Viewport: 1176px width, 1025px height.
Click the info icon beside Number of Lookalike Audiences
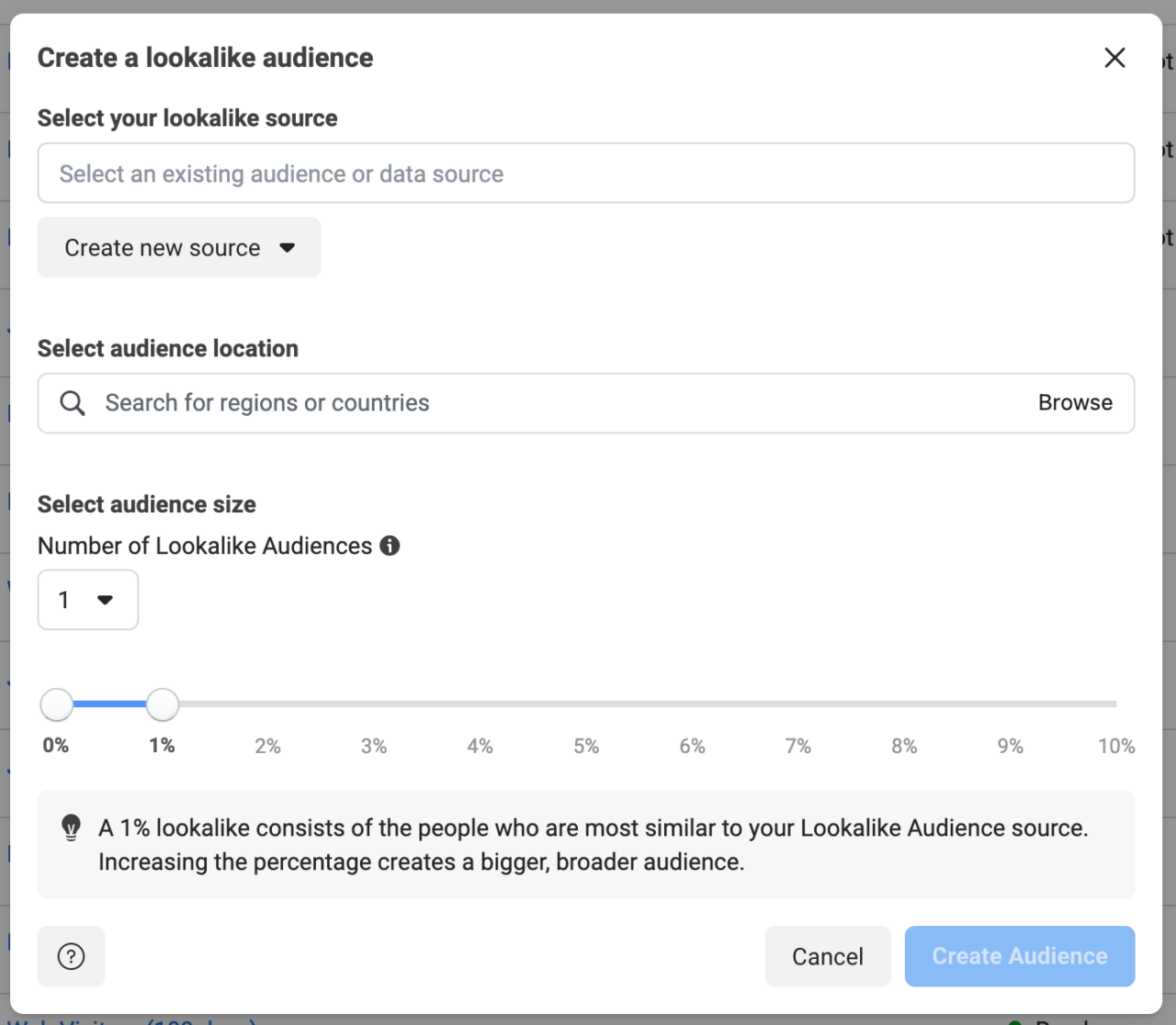coord(390,546)
